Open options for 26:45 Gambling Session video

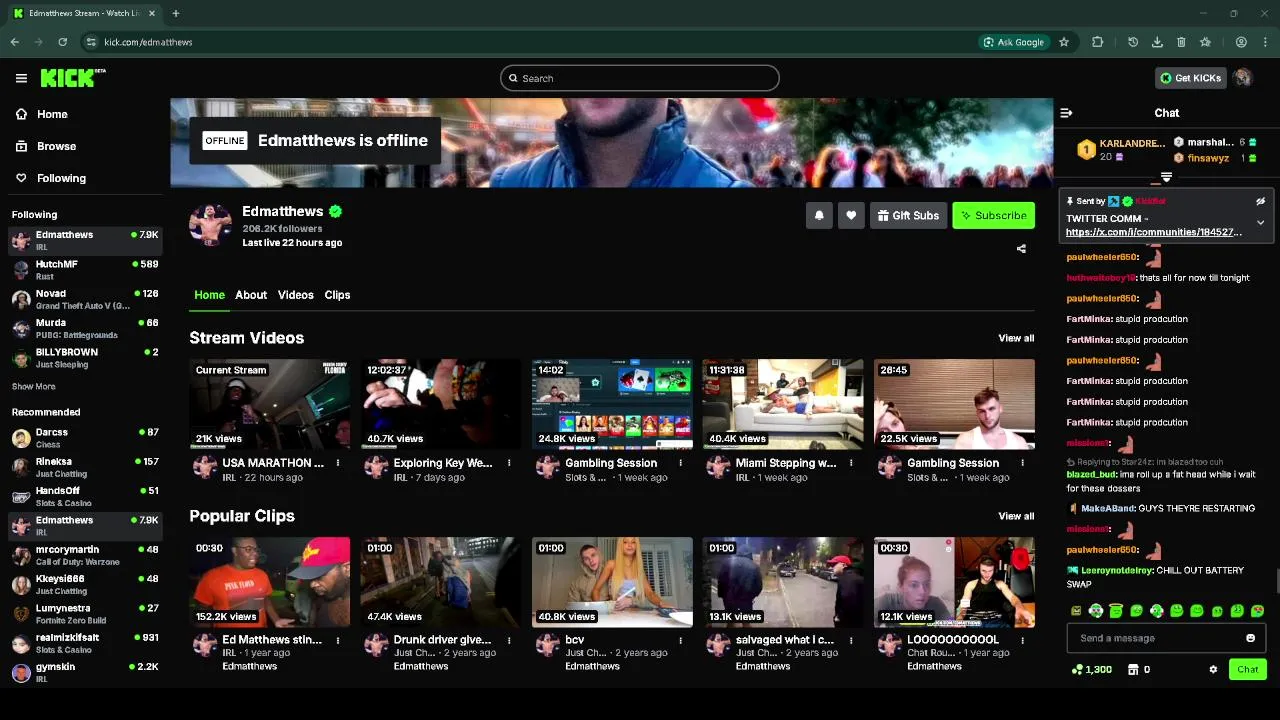pyautogui.click(x=1022, y=463)
